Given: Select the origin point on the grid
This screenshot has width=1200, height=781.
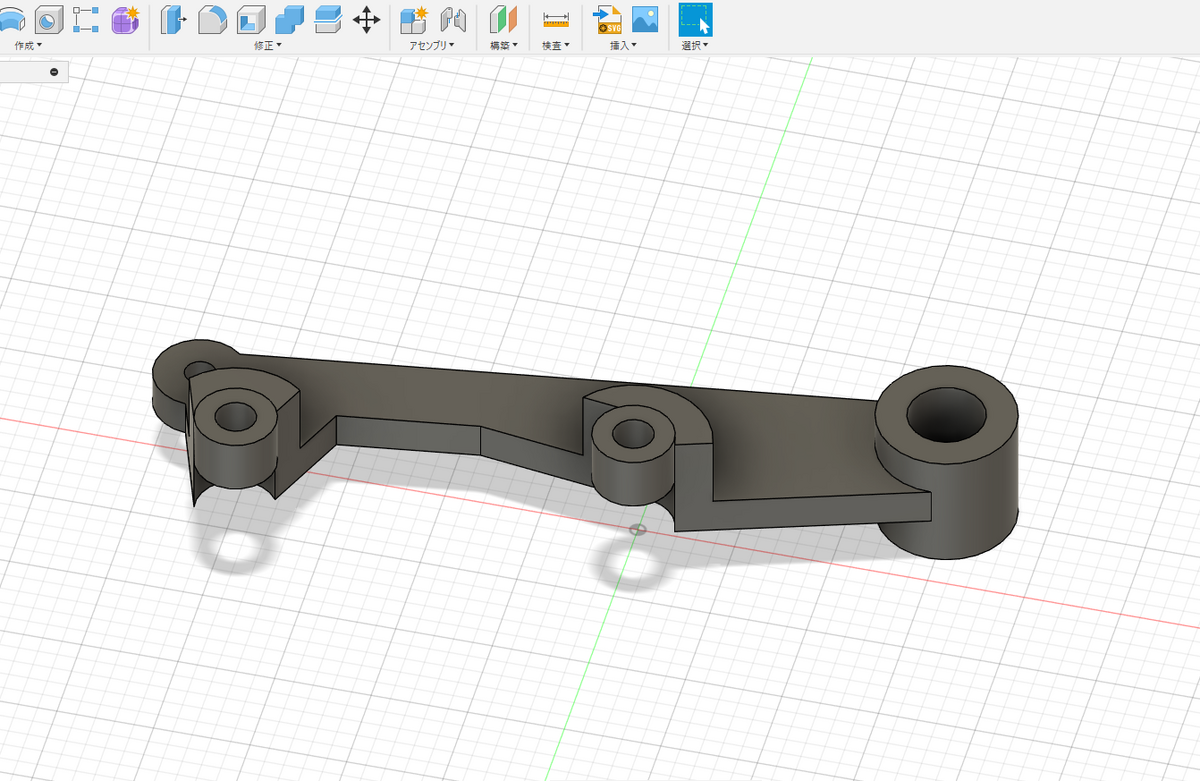Looking at the screenshot, I should pos(637,529).
